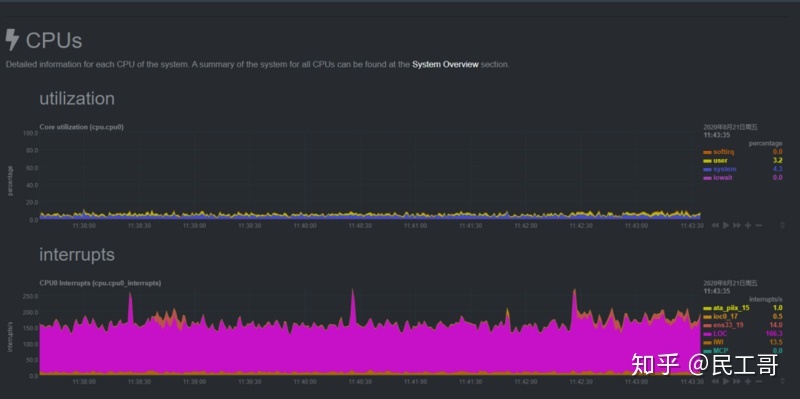Click the fast-forward icon on Core utilization chart
The image size is (800, 399).
tap(737, 226)
